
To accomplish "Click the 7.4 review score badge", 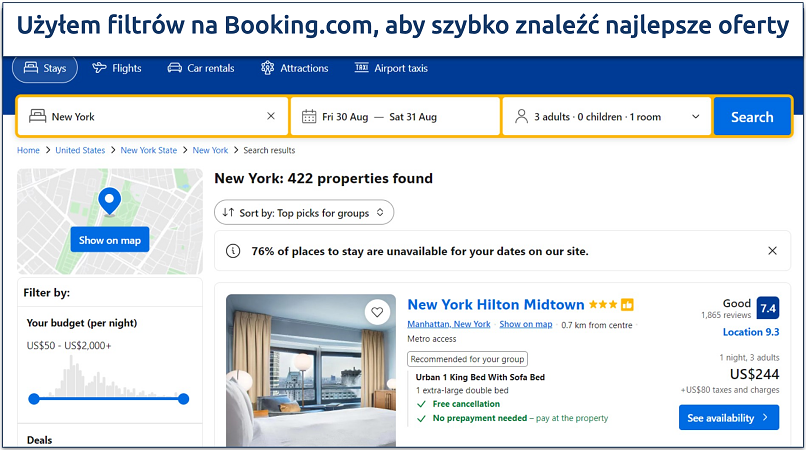I will 767,308.
